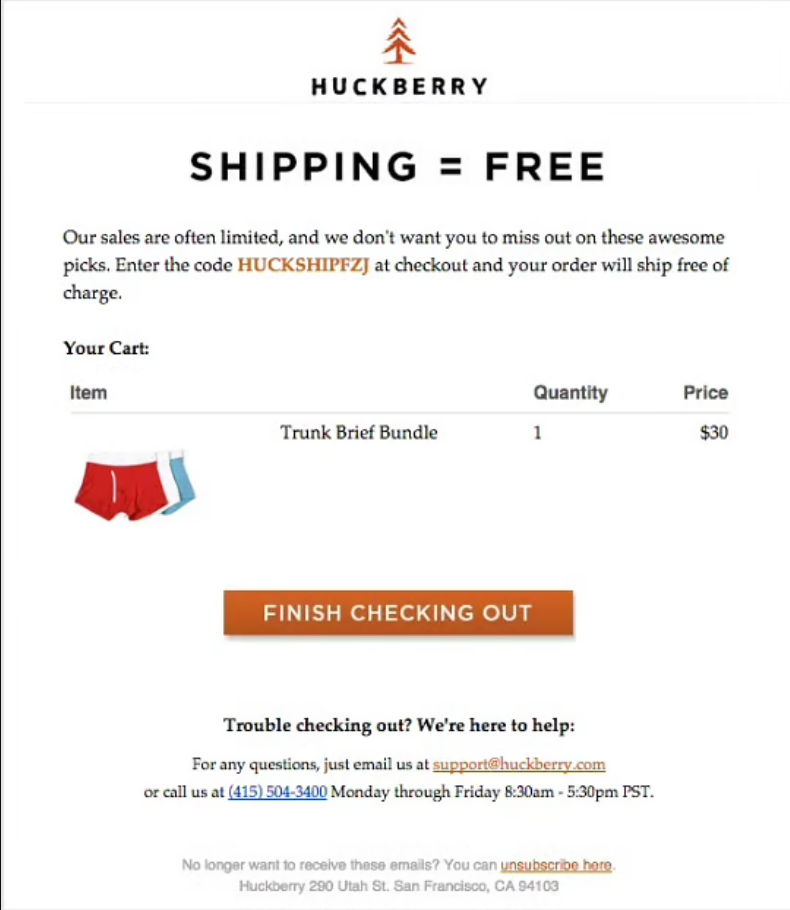This screenshot has height=910, width=790.
Task: Call the (415) 504-3400 phone link
Action: (277, 792)
